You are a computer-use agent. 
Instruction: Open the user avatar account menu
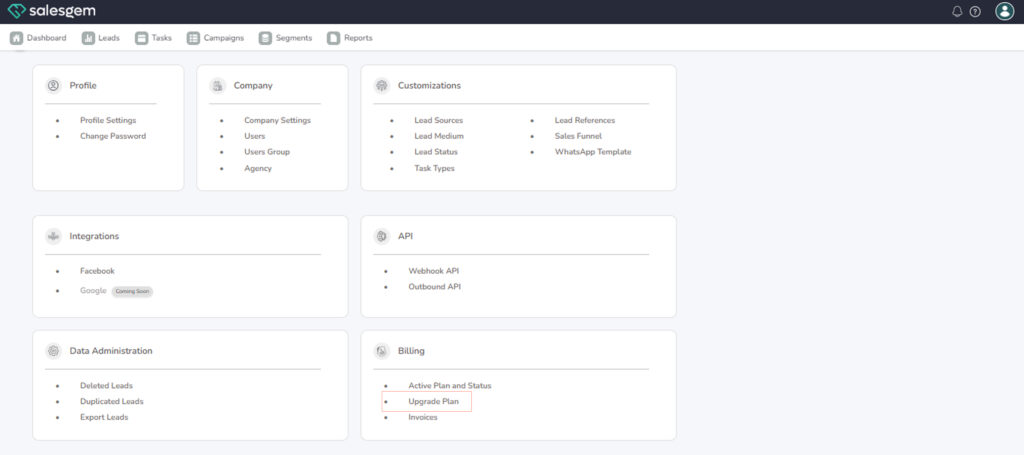point(1004,12)
